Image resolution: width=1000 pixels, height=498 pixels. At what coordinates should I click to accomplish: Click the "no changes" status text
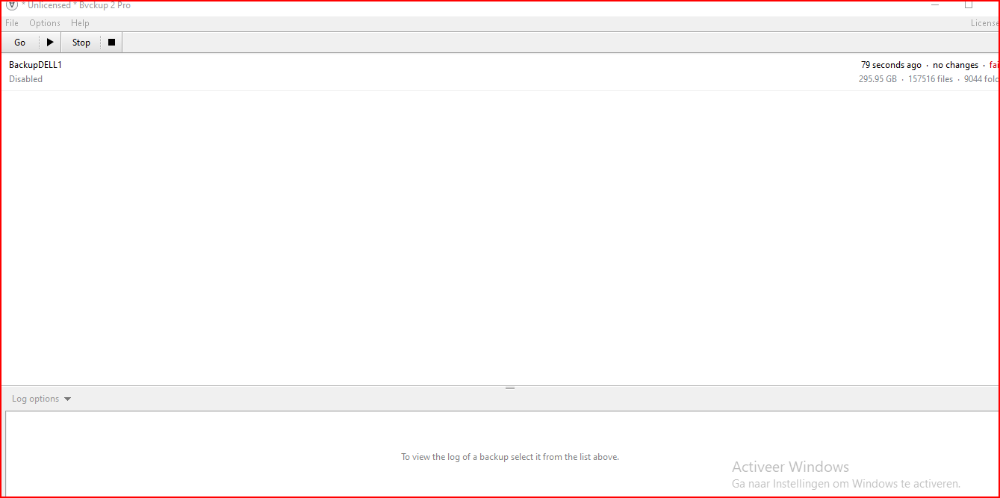pyautogui.click(x=955, y=65)
